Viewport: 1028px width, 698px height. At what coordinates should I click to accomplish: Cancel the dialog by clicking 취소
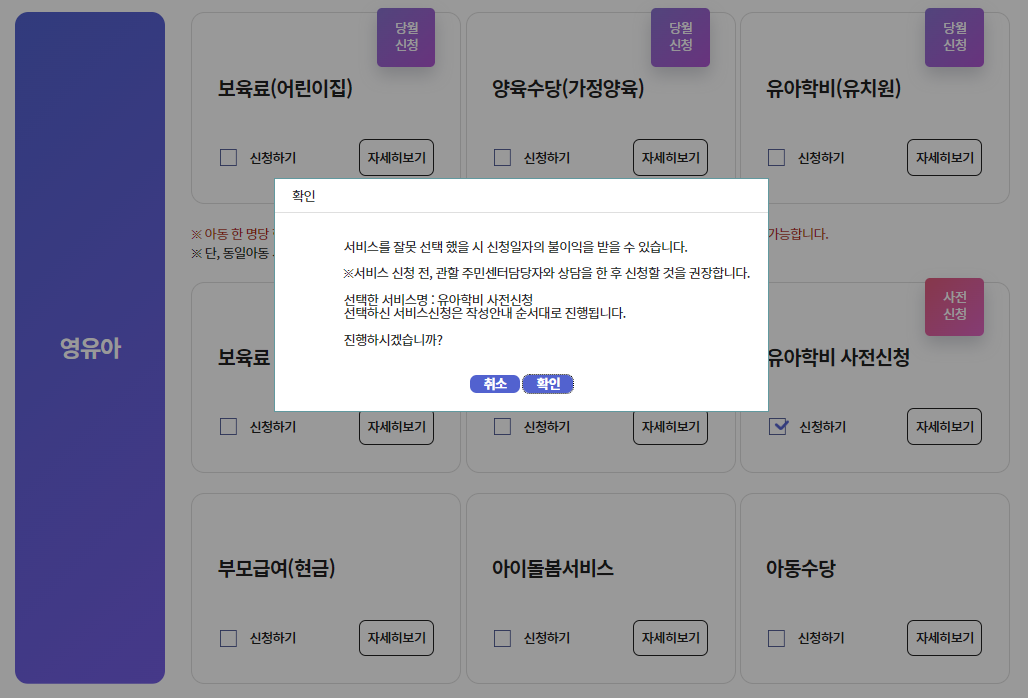[x=495, y=383]
